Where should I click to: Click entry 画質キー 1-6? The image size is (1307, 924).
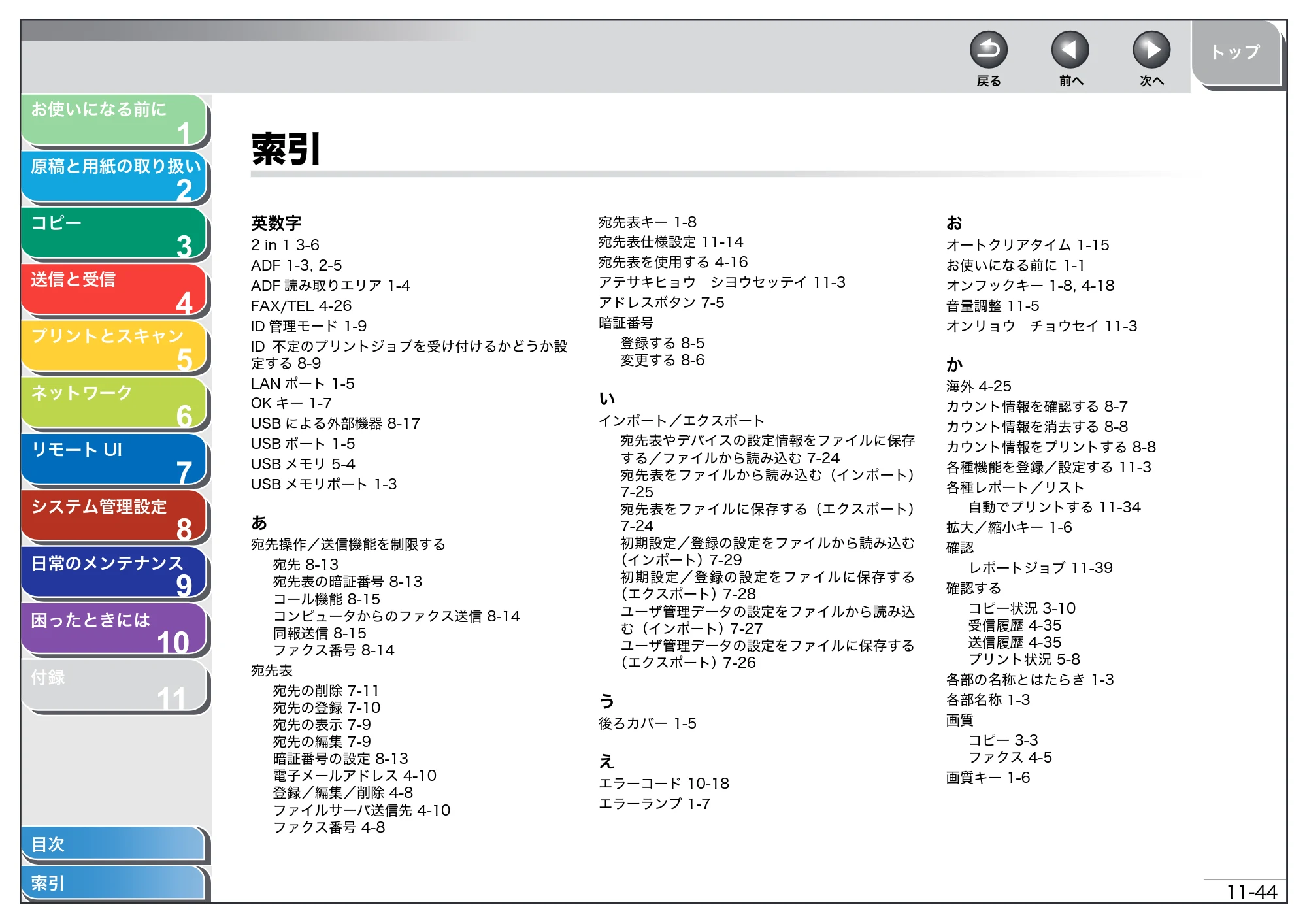(x=988, y=778)
